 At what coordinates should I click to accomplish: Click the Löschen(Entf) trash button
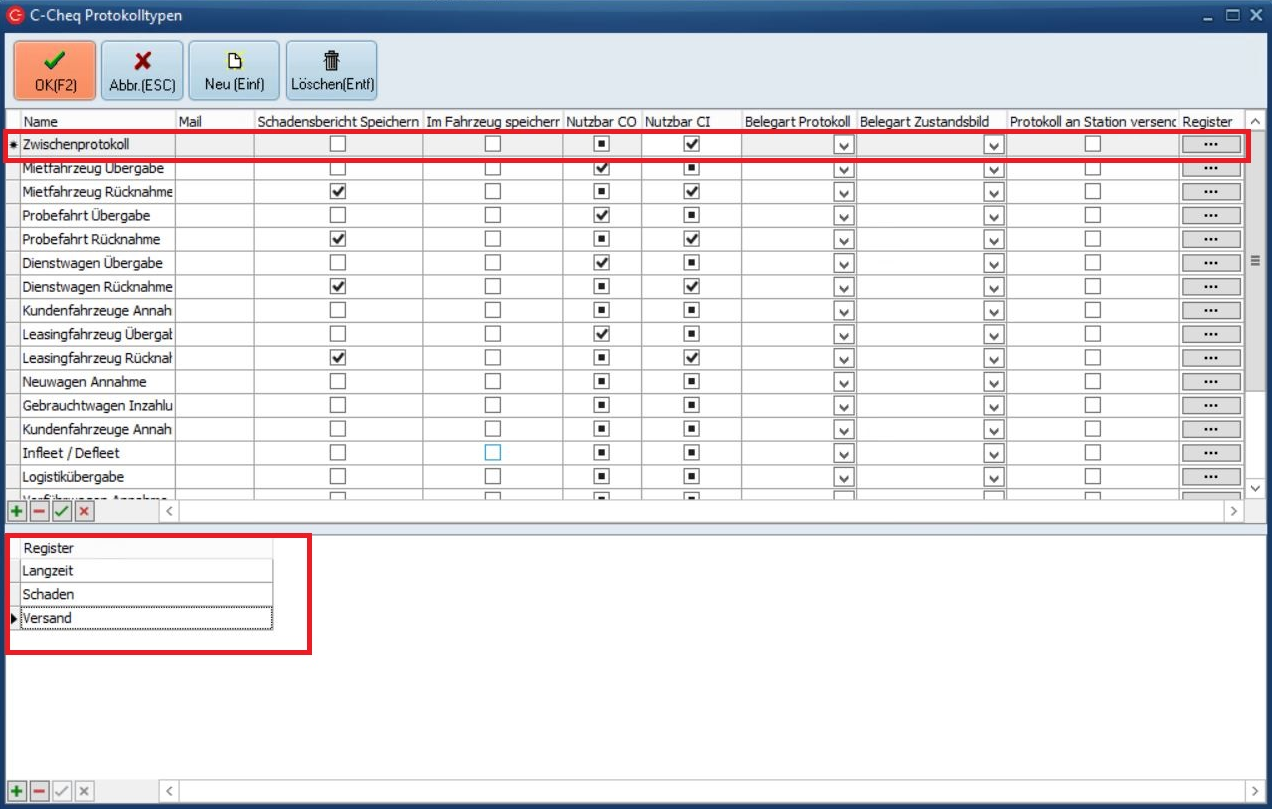pyautogui.click(x=331, y=71)
